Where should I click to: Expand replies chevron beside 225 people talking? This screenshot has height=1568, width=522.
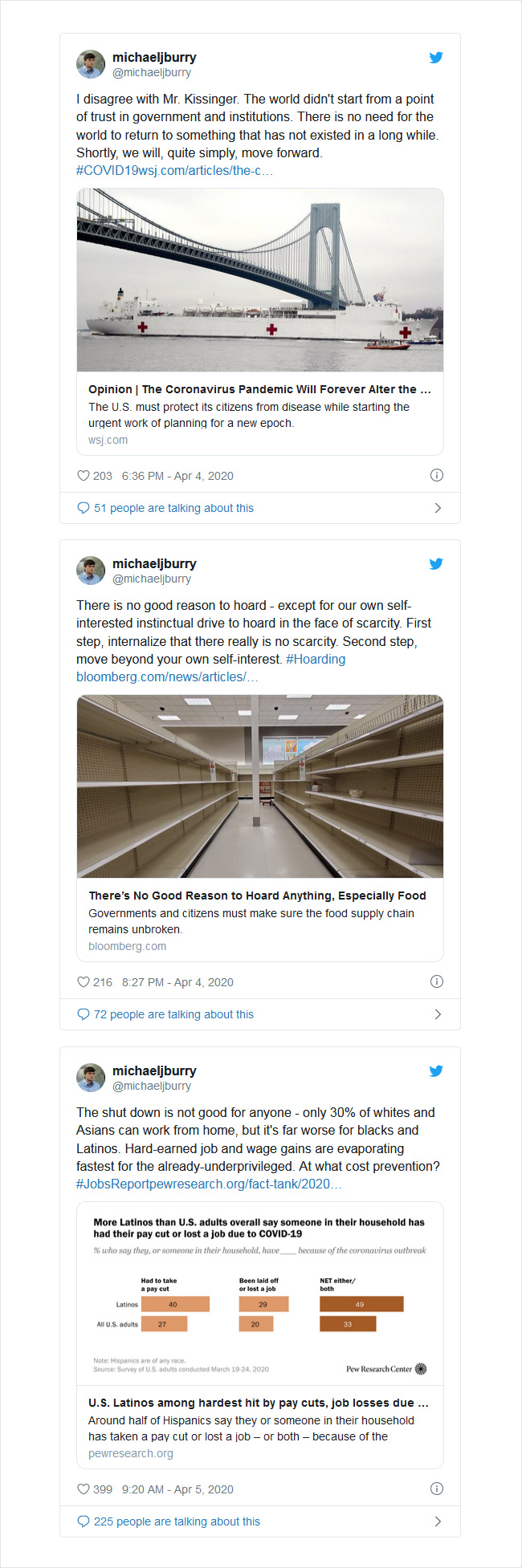point(438,1521)
